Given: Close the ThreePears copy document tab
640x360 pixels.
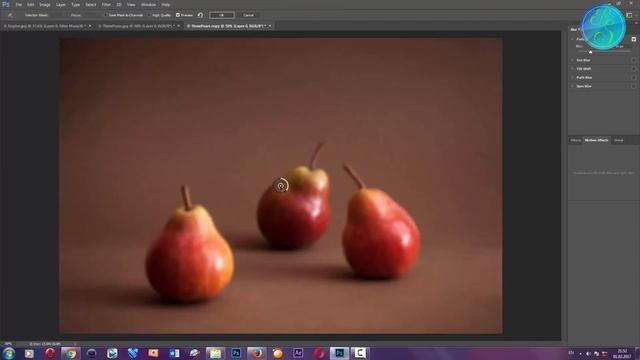Looking at the screenshot, I should click(270, 26).
